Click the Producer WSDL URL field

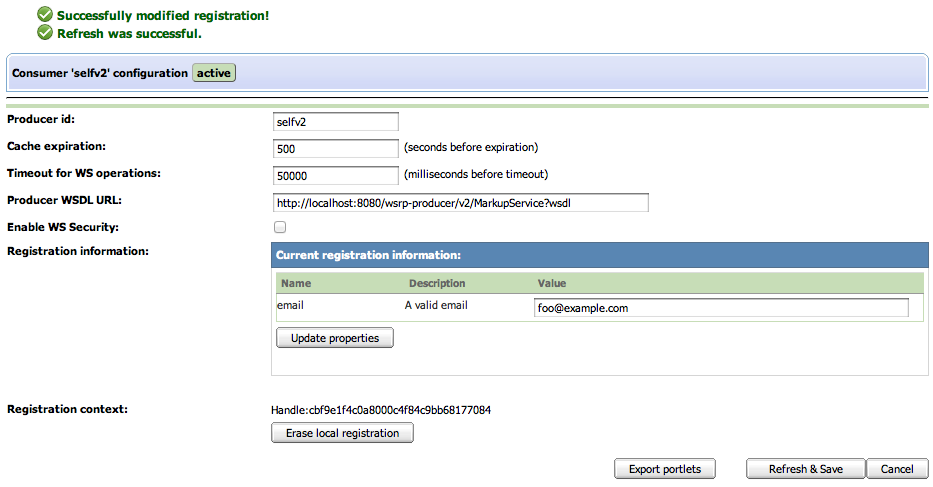(460, 203)
